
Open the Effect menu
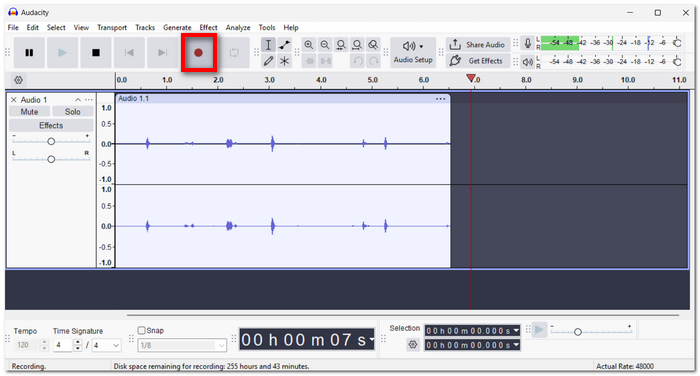tap(208, 28)
